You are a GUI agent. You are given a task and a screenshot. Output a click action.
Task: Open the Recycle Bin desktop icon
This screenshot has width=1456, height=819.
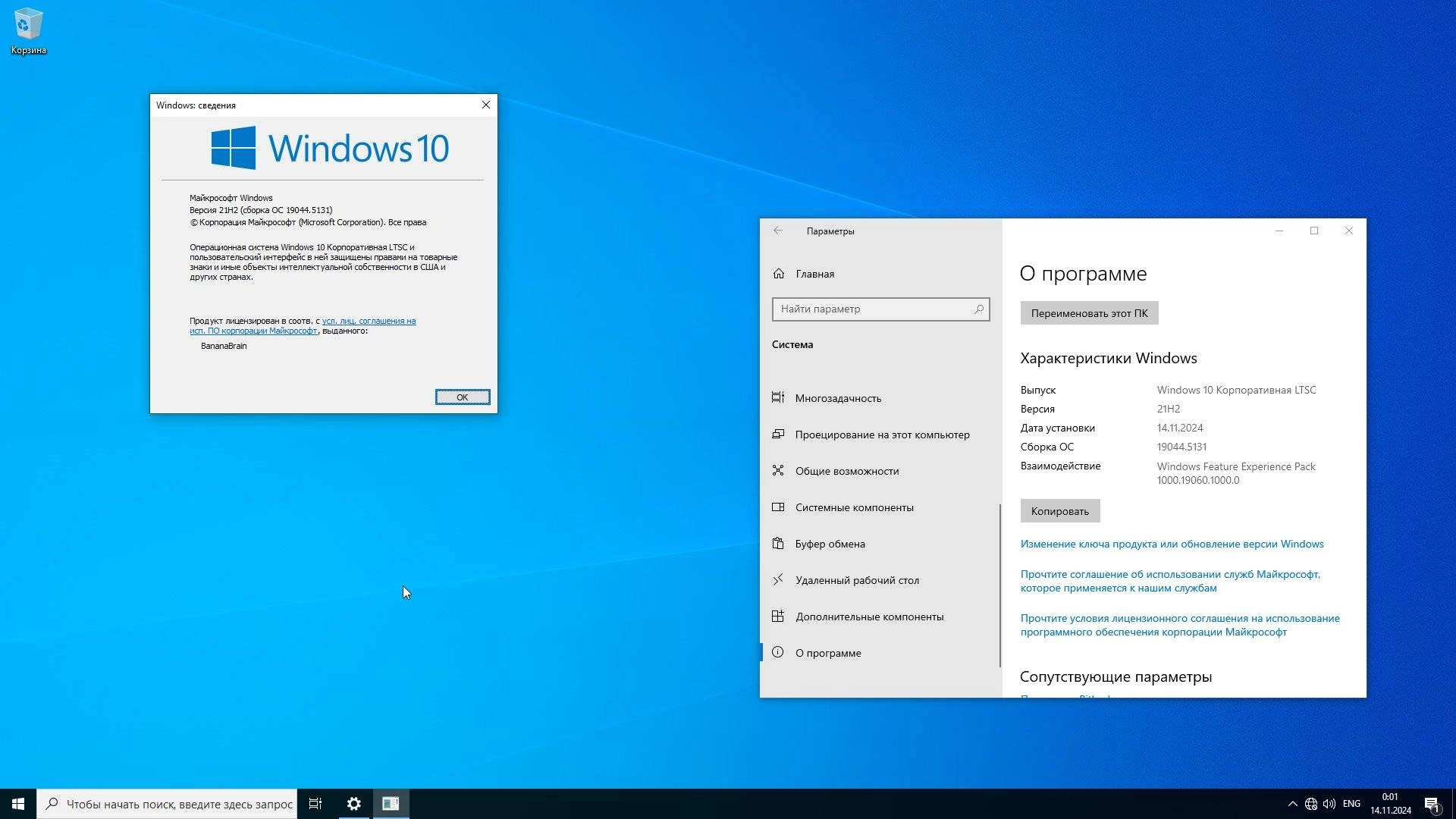pyautogui.click(x=28, y=32)
